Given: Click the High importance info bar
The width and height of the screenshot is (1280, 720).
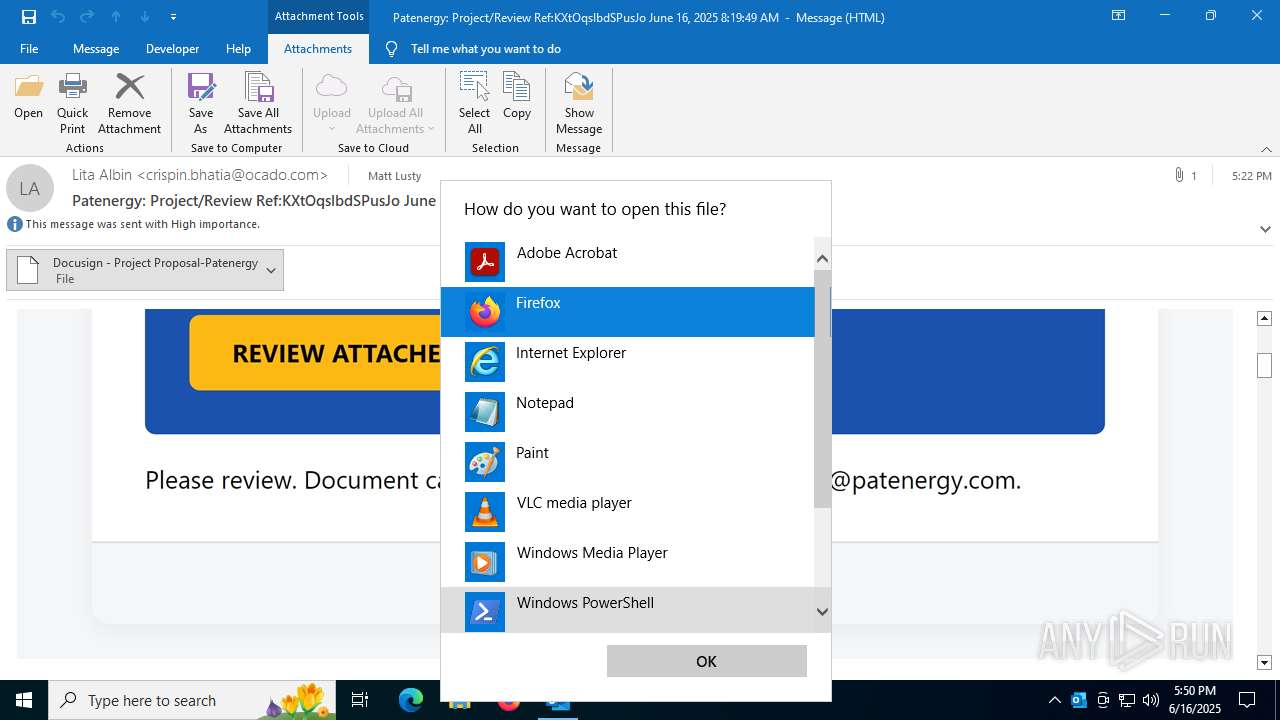Looking at the screenshot, I should 134,224.
